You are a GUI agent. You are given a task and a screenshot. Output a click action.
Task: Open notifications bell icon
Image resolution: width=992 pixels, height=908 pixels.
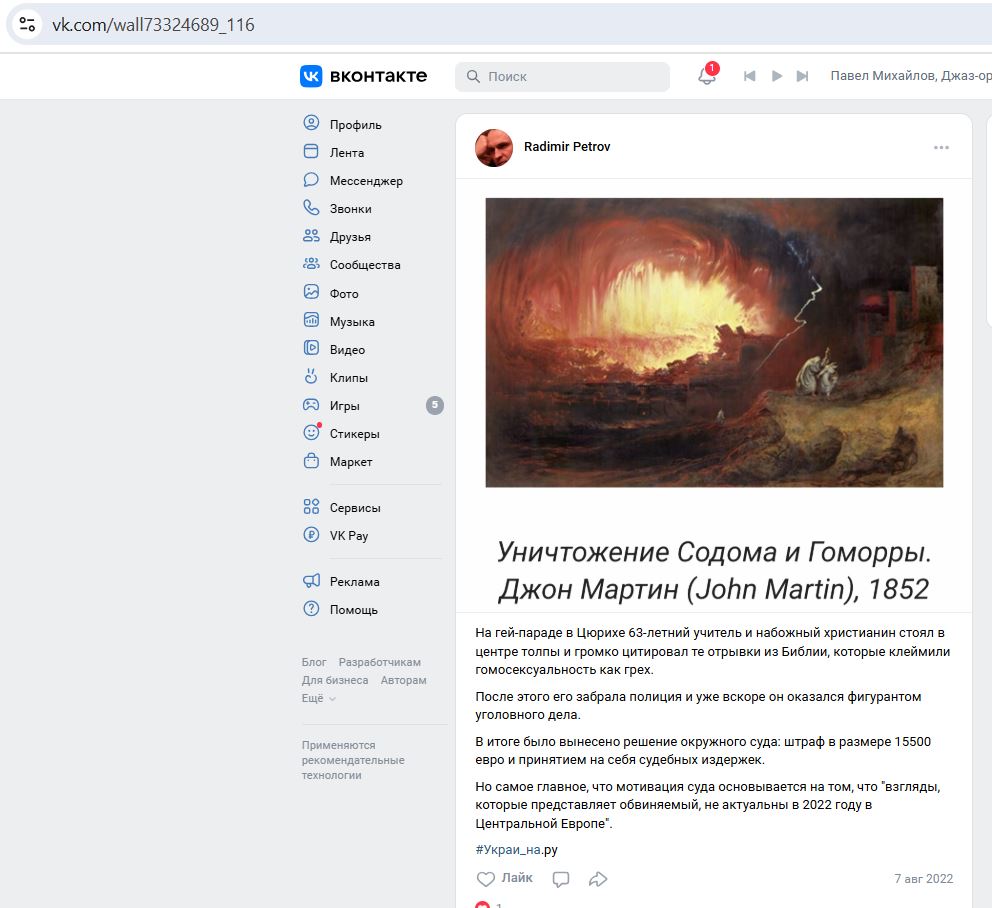pyautogui.click(x=707, y=76)
